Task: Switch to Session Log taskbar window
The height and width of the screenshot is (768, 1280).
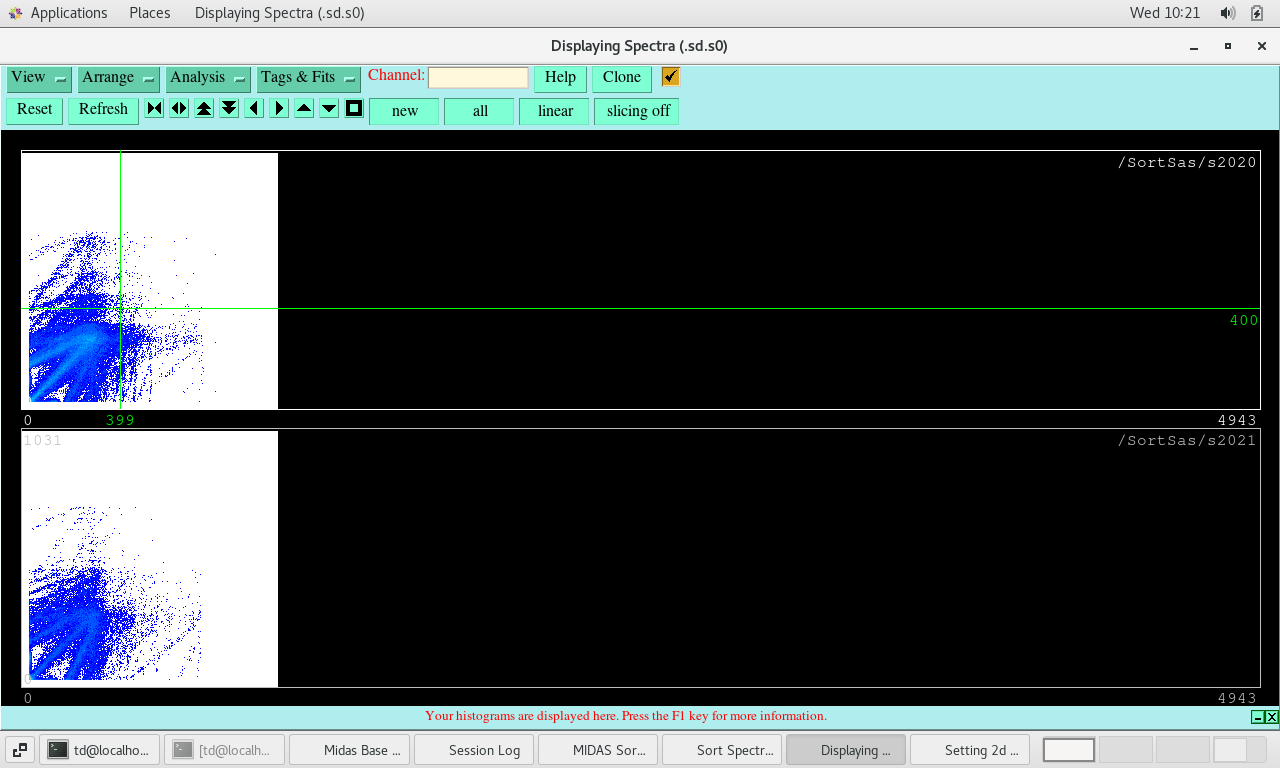Action: (x=474, y=750)
